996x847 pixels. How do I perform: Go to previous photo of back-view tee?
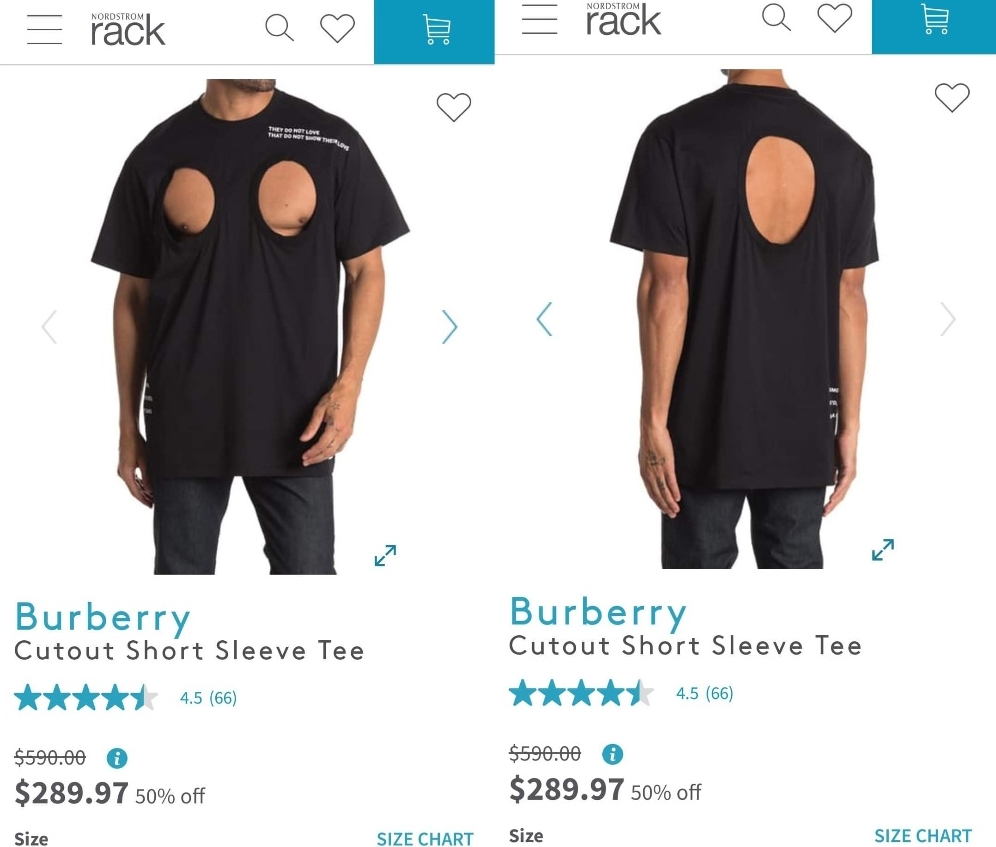click(x=544, y=319)
